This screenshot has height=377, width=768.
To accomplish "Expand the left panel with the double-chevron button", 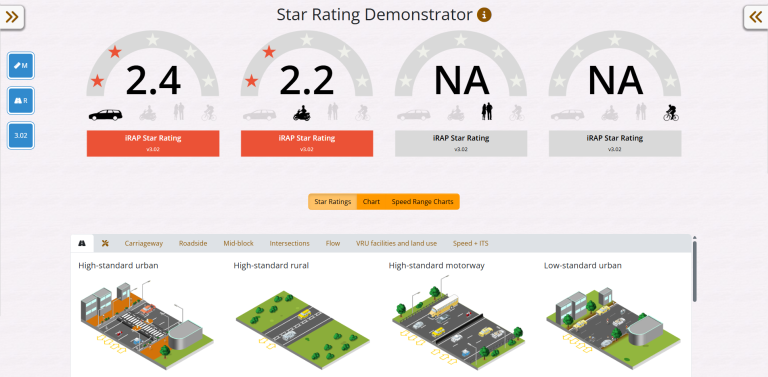I will [12, 17].
